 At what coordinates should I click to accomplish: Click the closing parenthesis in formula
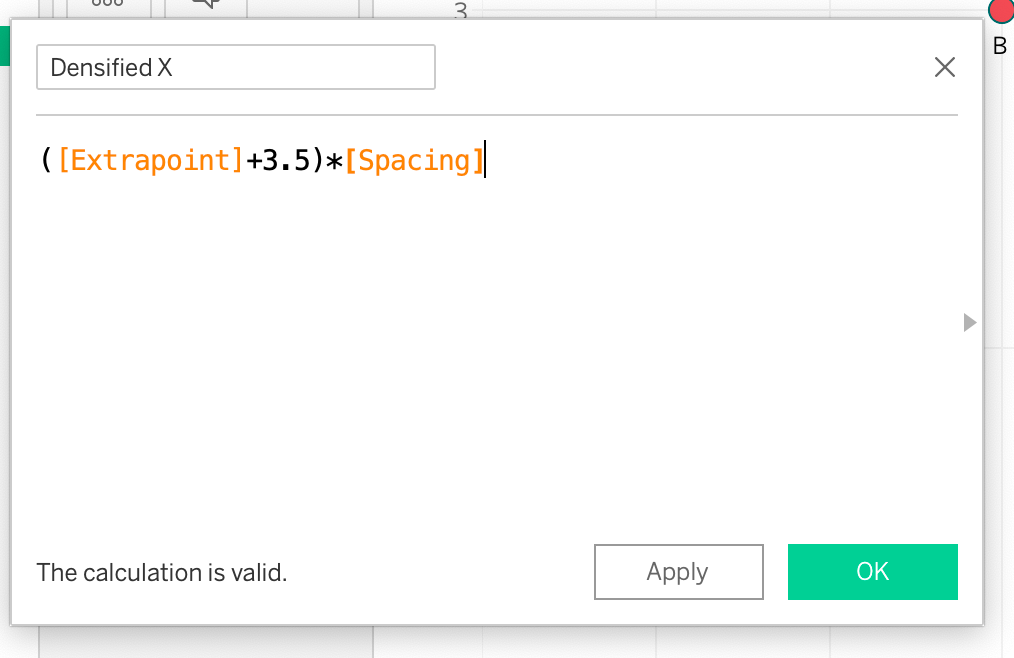pos(318,160)
